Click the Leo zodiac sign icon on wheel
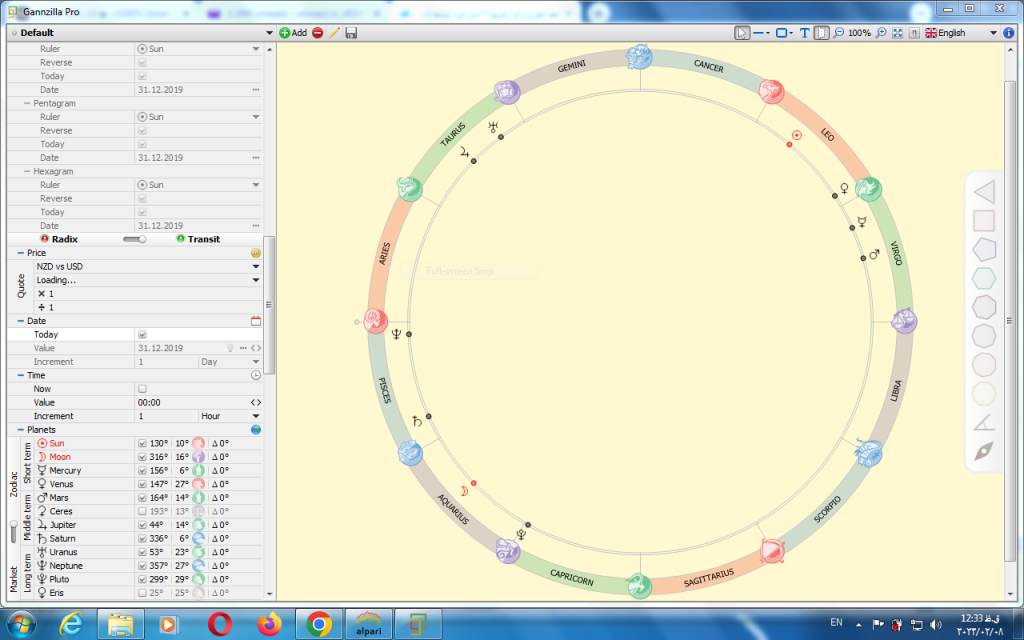Screen dimensions: 1024x640 [771, 91]
